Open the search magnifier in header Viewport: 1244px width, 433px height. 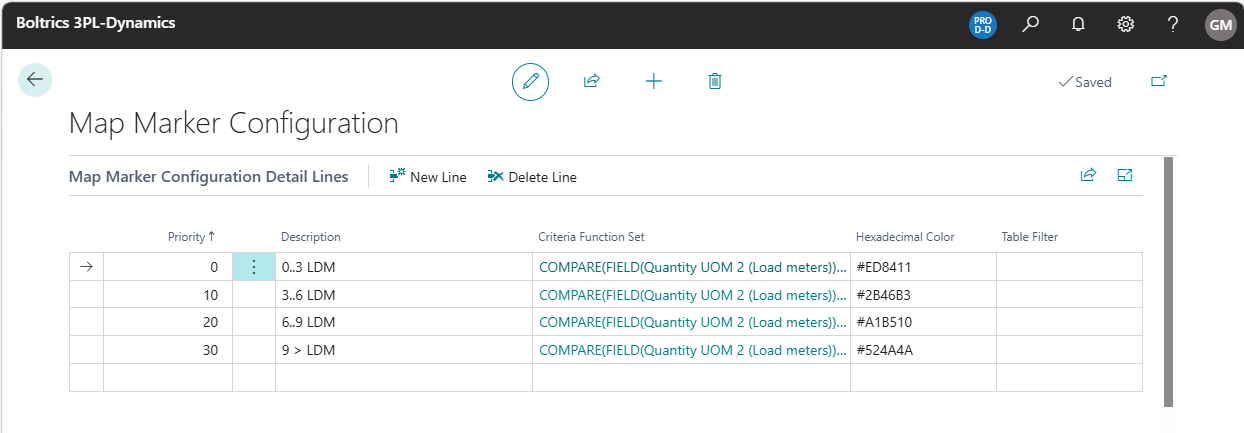pos(1030,24)
